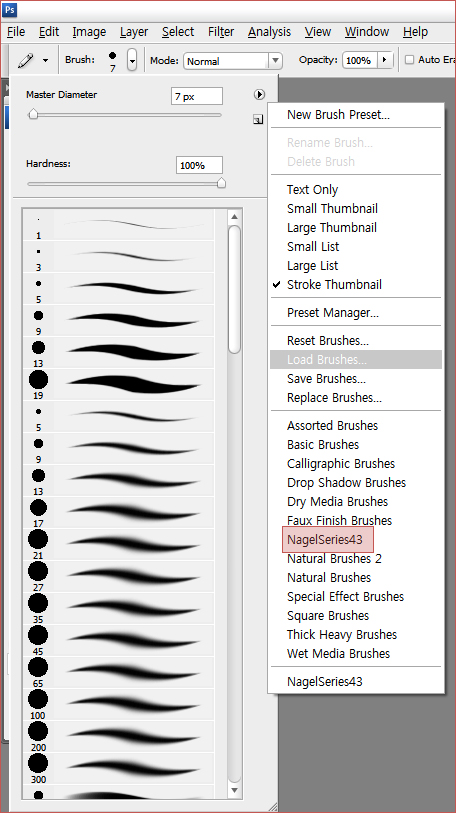The image size is (456, 813).
Task: Choose Save Brushes in the menu
Action: tap(326, 379)
